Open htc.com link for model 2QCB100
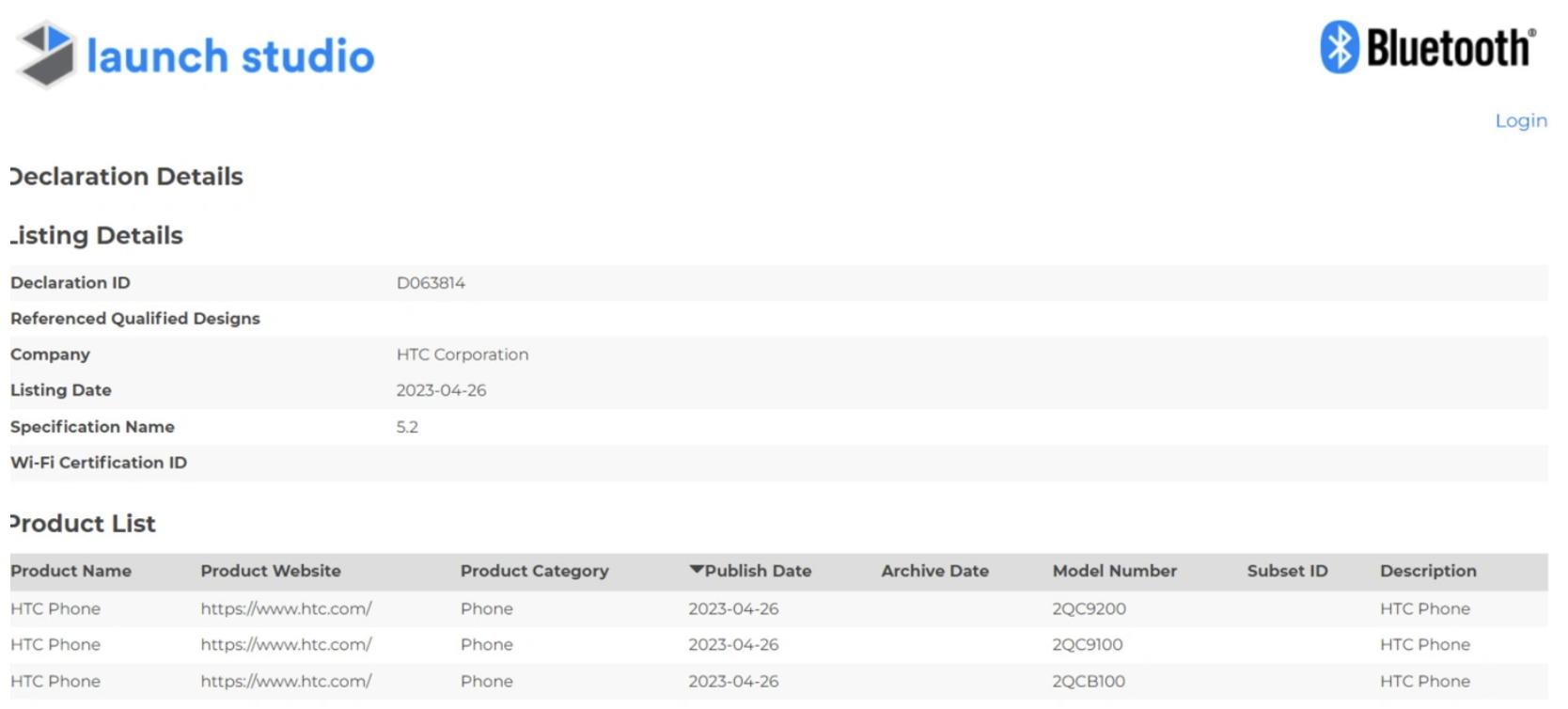The height and width of the screenshot is (709, 1568). pyautogui.click(x=286, y=681)
